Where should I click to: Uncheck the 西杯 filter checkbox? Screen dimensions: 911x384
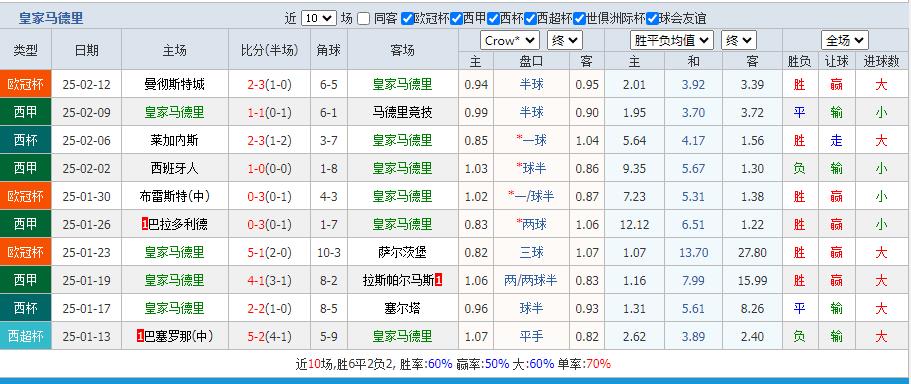493,19
